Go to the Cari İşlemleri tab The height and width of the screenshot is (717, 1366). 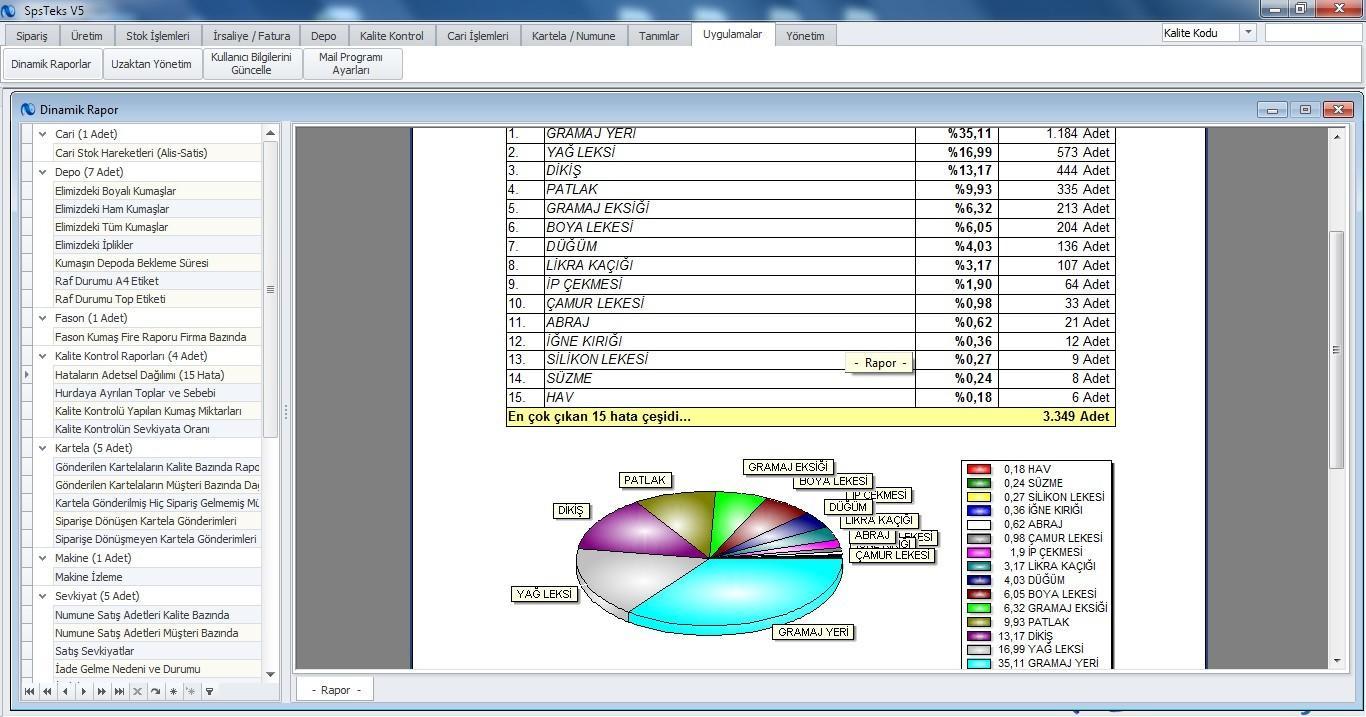point(478,36)
